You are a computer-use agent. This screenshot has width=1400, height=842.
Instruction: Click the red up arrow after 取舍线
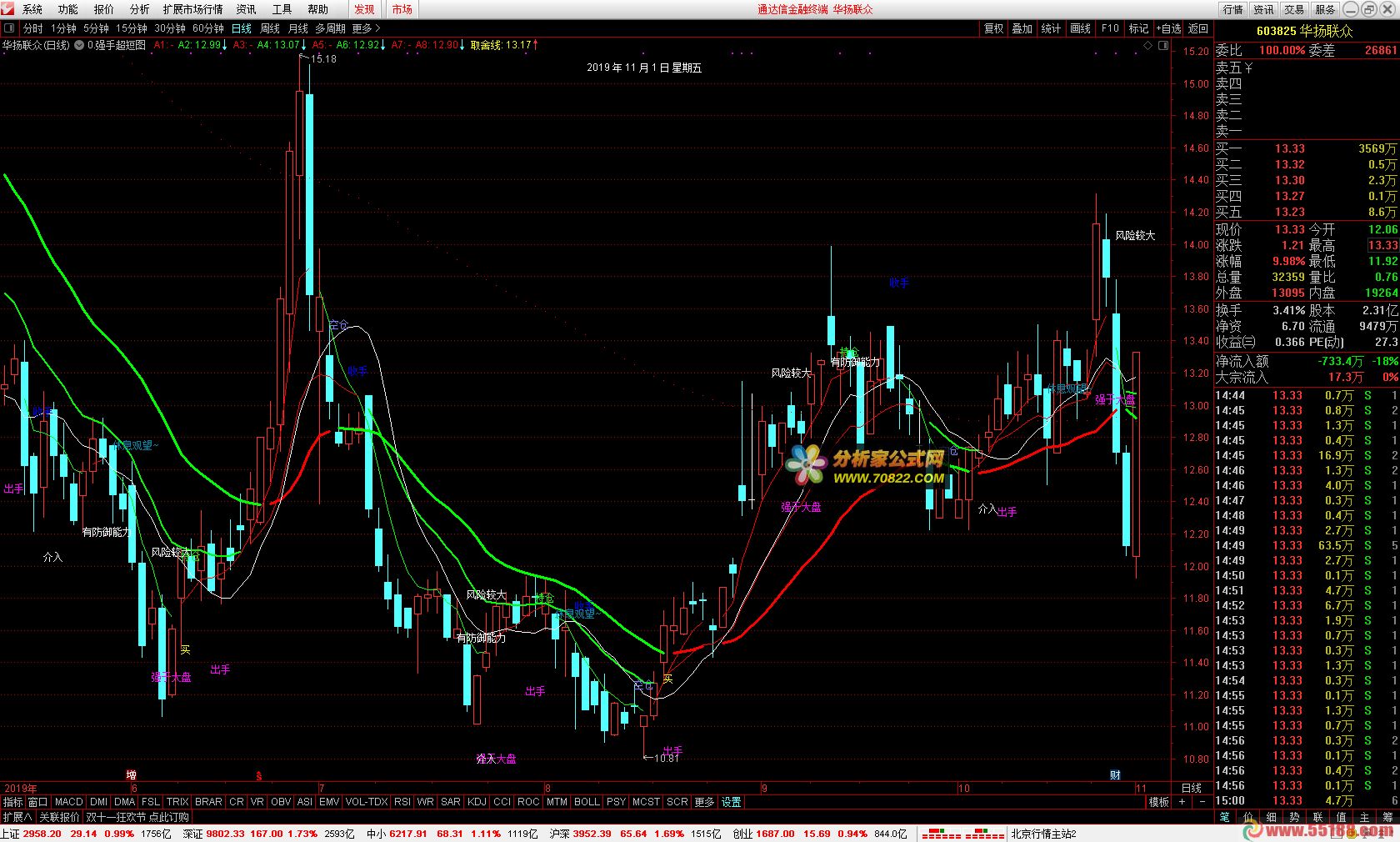534,45
